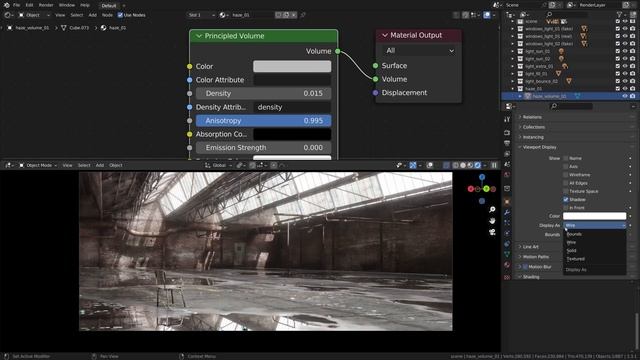The height and width of the screenshot is (360, 640).
Task: Open the Particles properties tab icon
Action: click(507, 223)
